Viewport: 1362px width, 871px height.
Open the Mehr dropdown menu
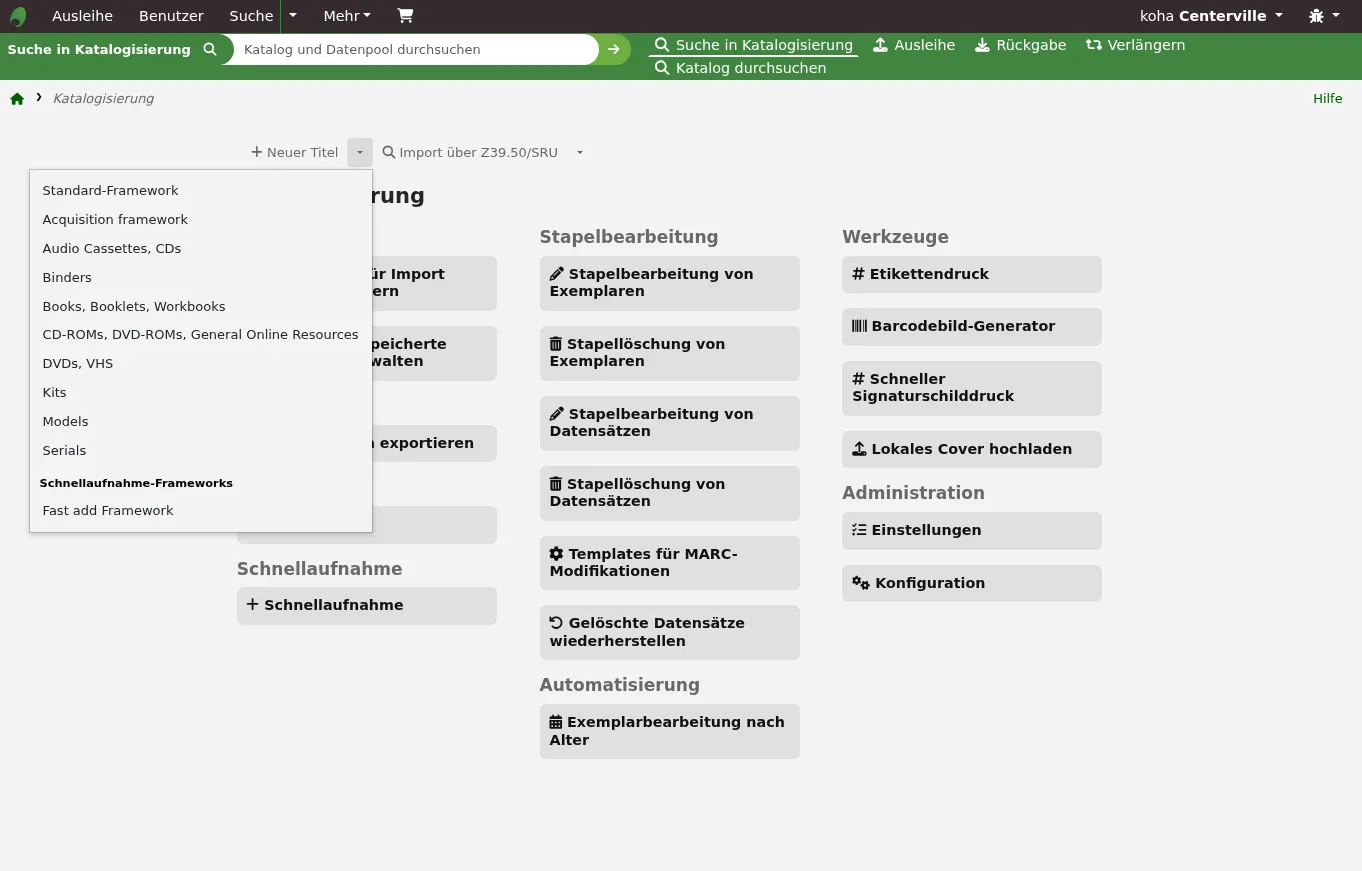pyautogui.click(x=347, y=16)
